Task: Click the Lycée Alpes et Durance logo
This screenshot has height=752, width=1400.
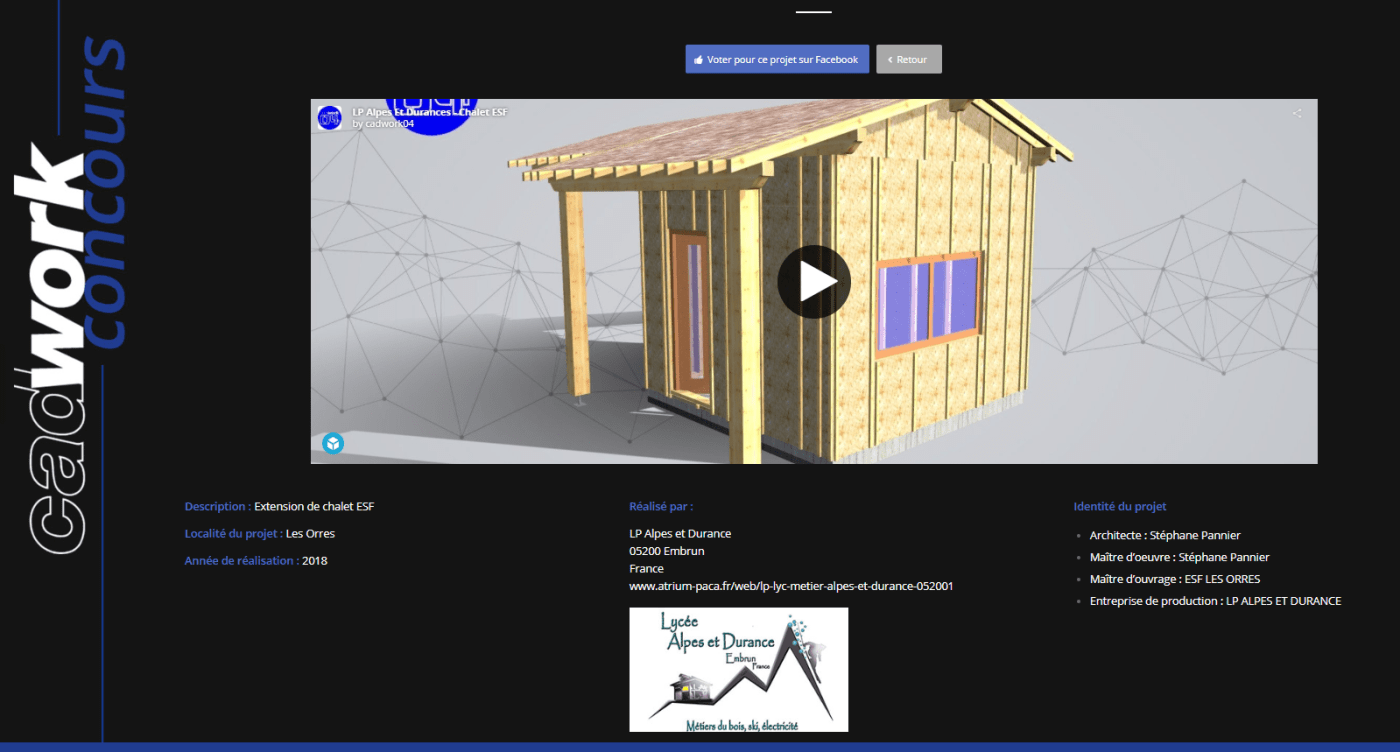Action: coord(738,669)
